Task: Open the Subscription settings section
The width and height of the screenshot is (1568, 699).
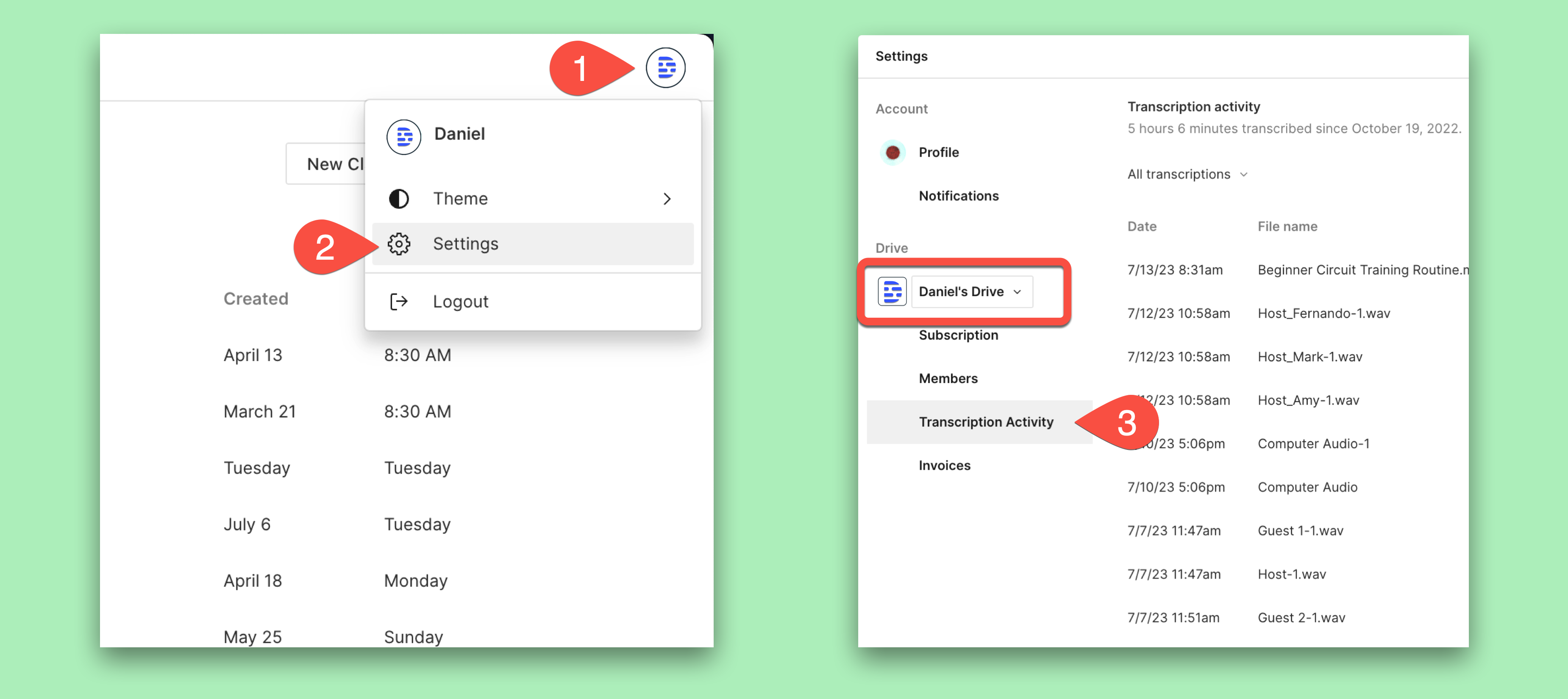Action: click(958, 335)
